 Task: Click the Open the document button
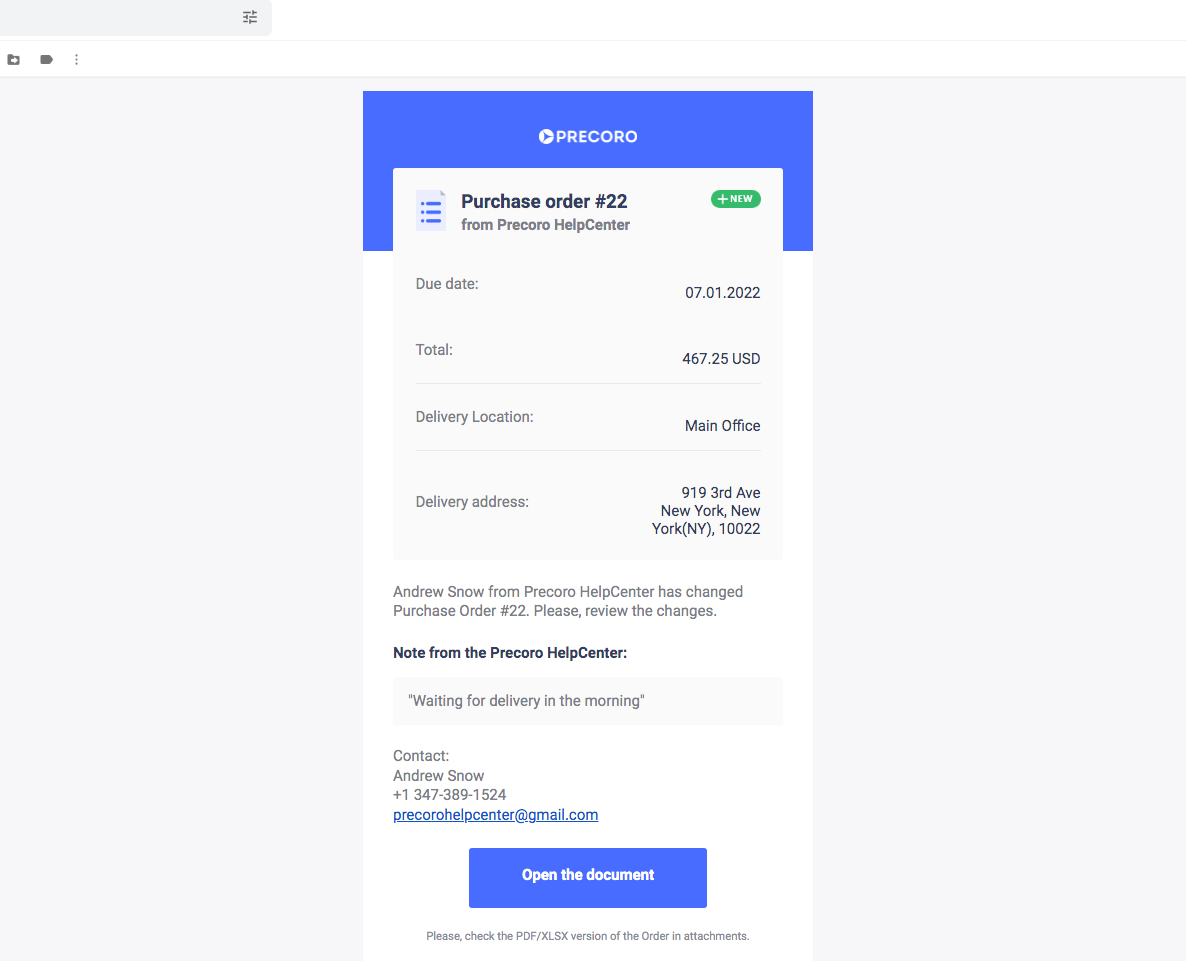(588, 878)
